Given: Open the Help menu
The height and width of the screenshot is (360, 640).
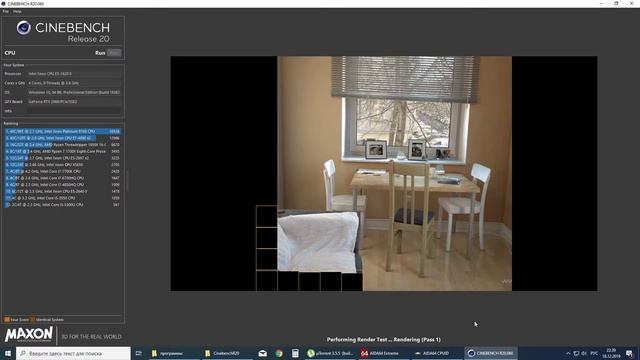Looking at the screenshot, I should point(17,11).
